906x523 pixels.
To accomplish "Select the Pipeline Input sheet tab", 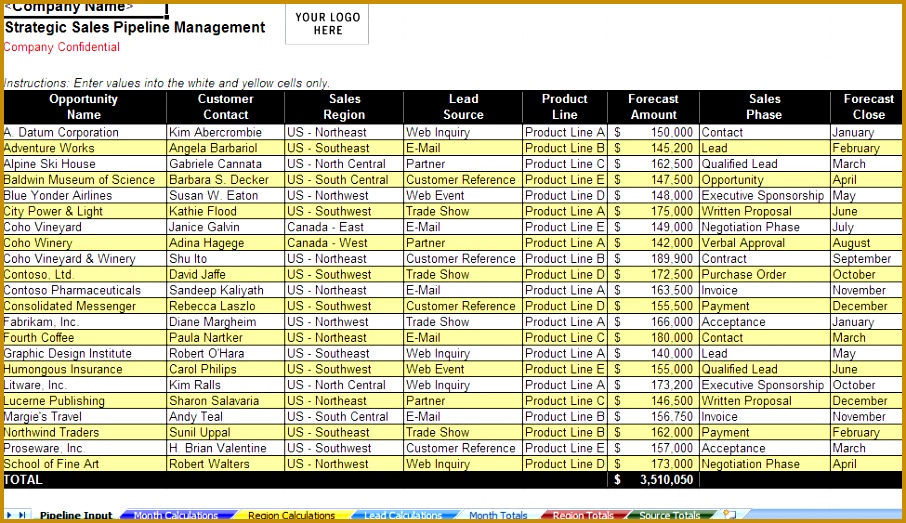I will pos(76,515).
